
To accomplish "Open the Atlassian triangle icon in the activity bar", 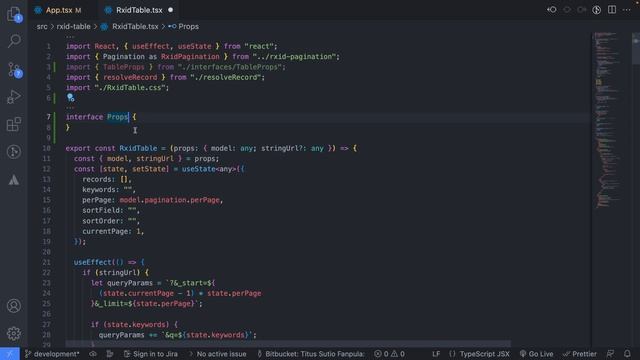I will tap(14, 180).
